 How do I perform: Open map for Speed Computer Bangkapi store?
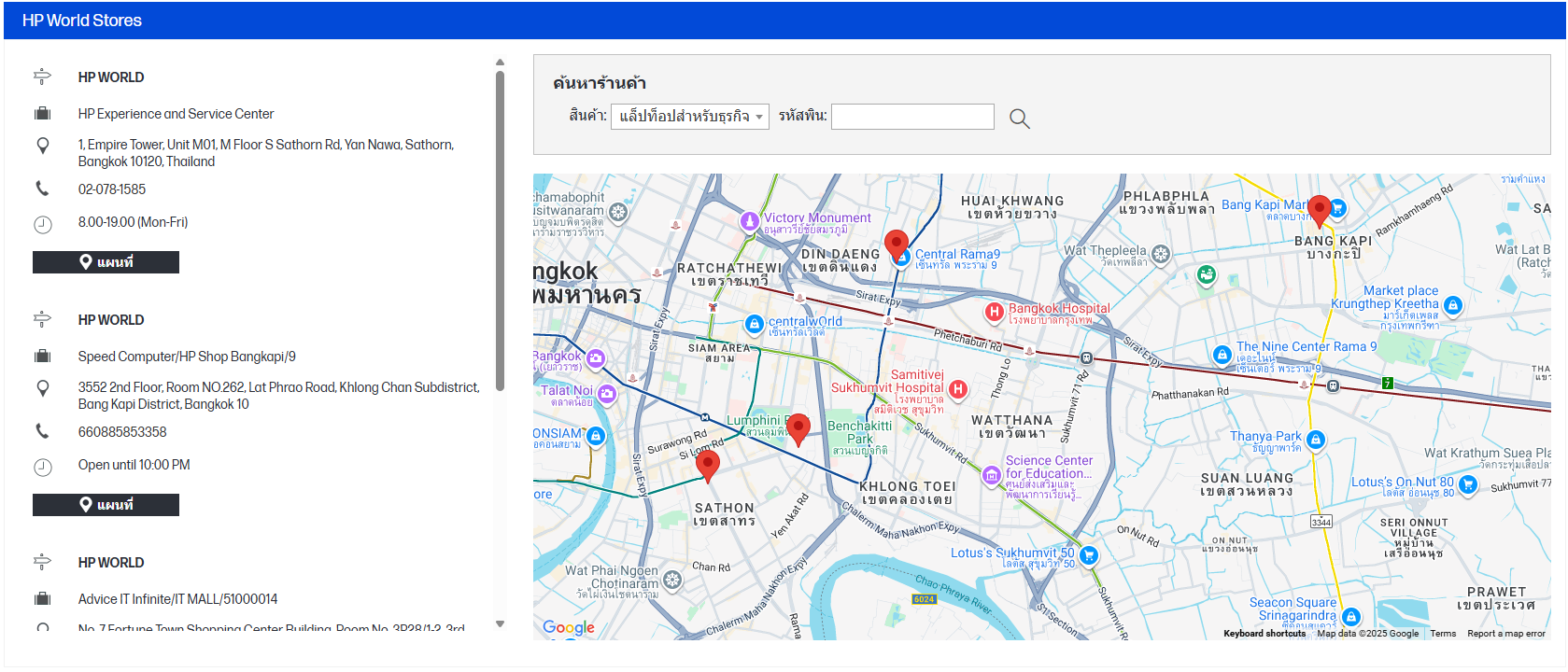(x=106, y=505)
